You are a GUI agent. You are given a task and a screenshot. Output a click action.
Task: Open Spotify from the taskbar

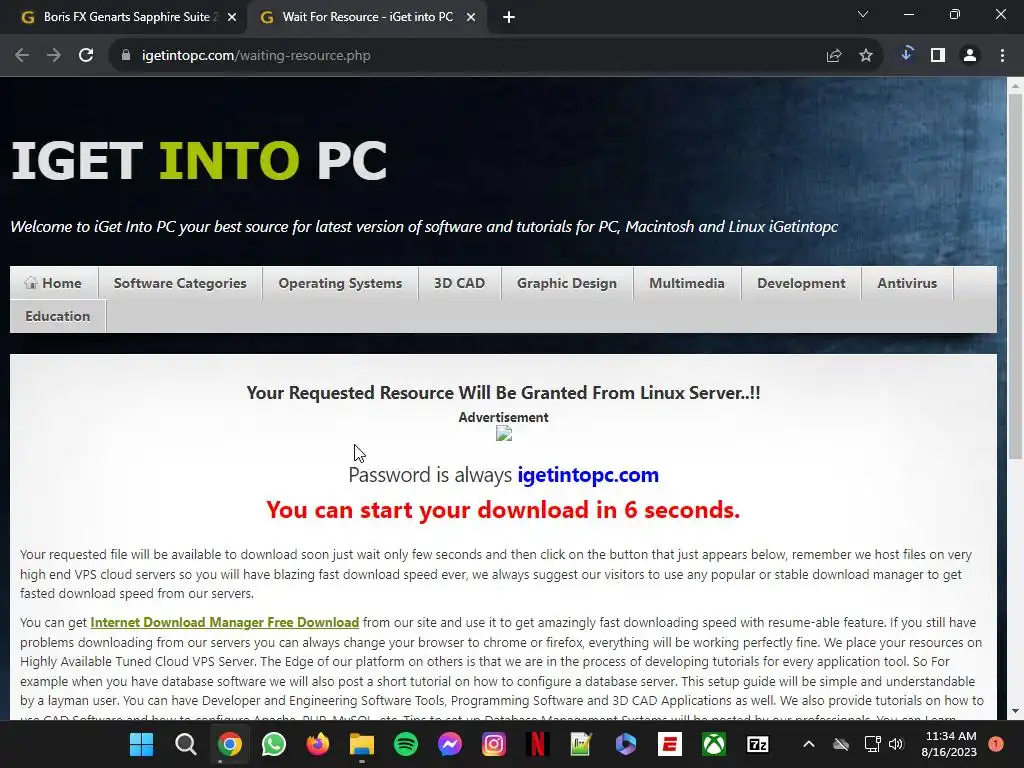[406, 744]
